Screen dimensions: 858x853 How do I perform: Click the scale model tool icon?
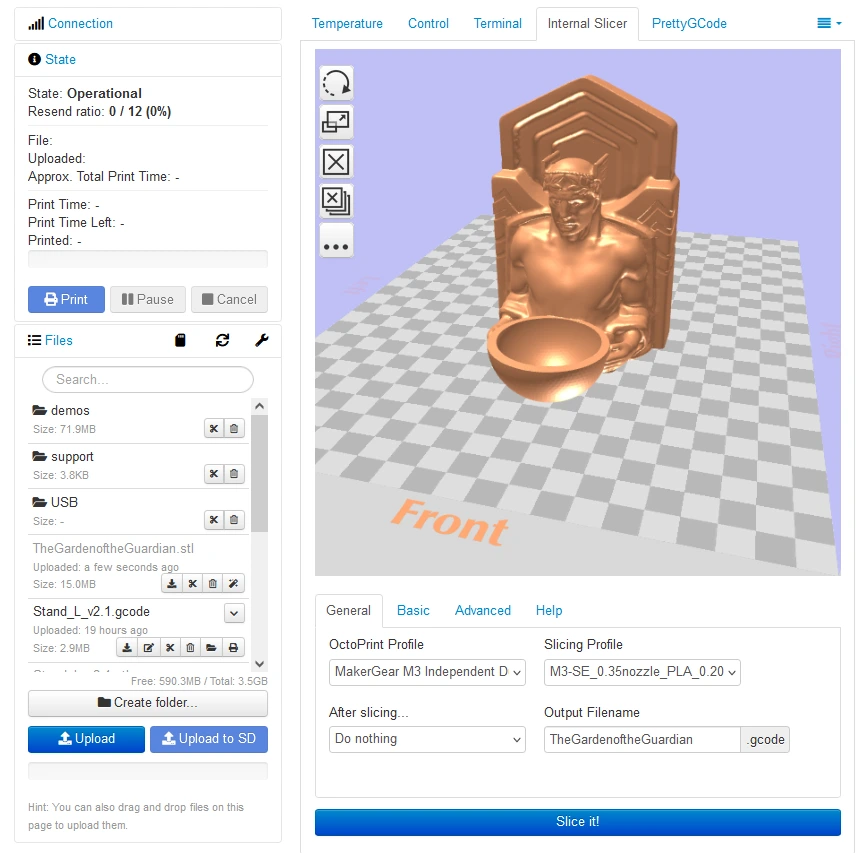336,123
